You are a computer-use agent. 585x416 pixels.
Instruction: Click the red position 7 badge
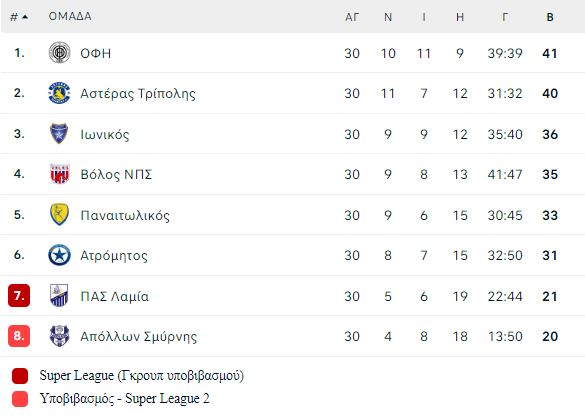pos(19,295)
